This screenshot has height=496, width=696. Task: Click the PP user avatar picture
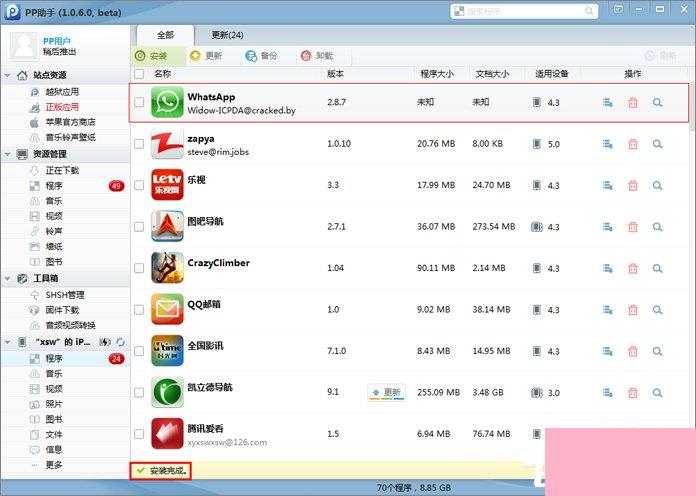[24, 46]
